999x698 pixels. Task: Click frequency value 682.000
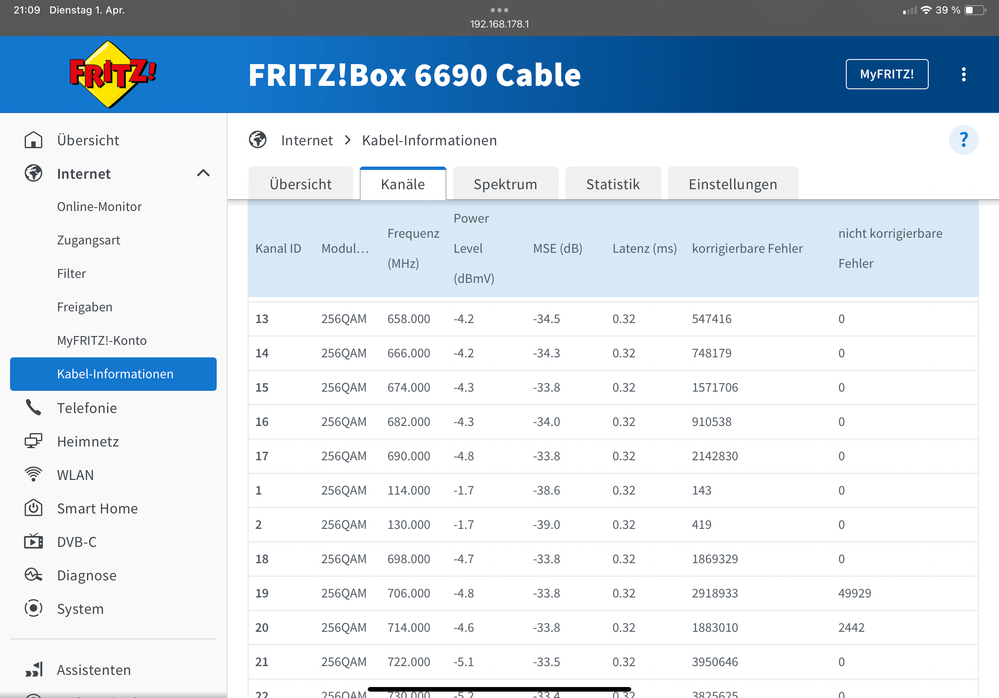(x=409, y=422)
